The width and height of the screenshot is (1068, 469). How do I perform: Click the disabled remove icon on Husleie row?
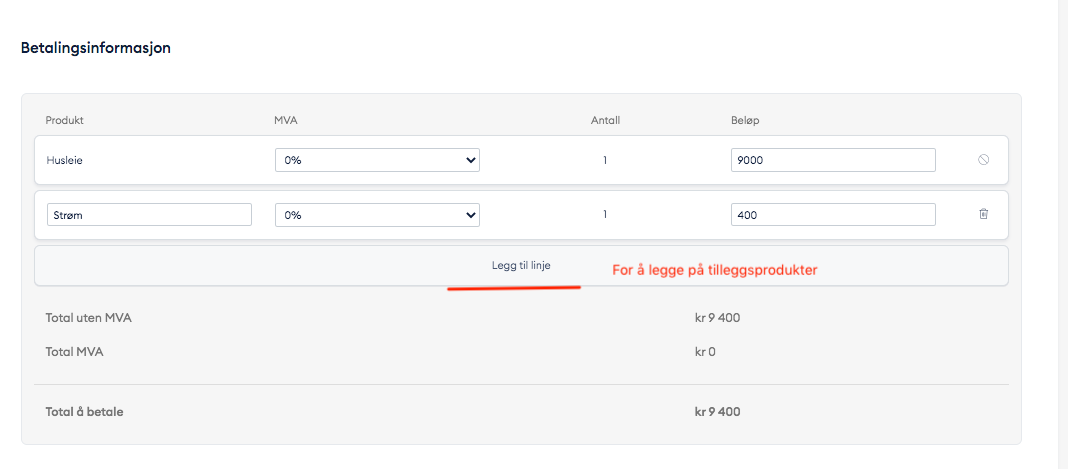point(983,160)
